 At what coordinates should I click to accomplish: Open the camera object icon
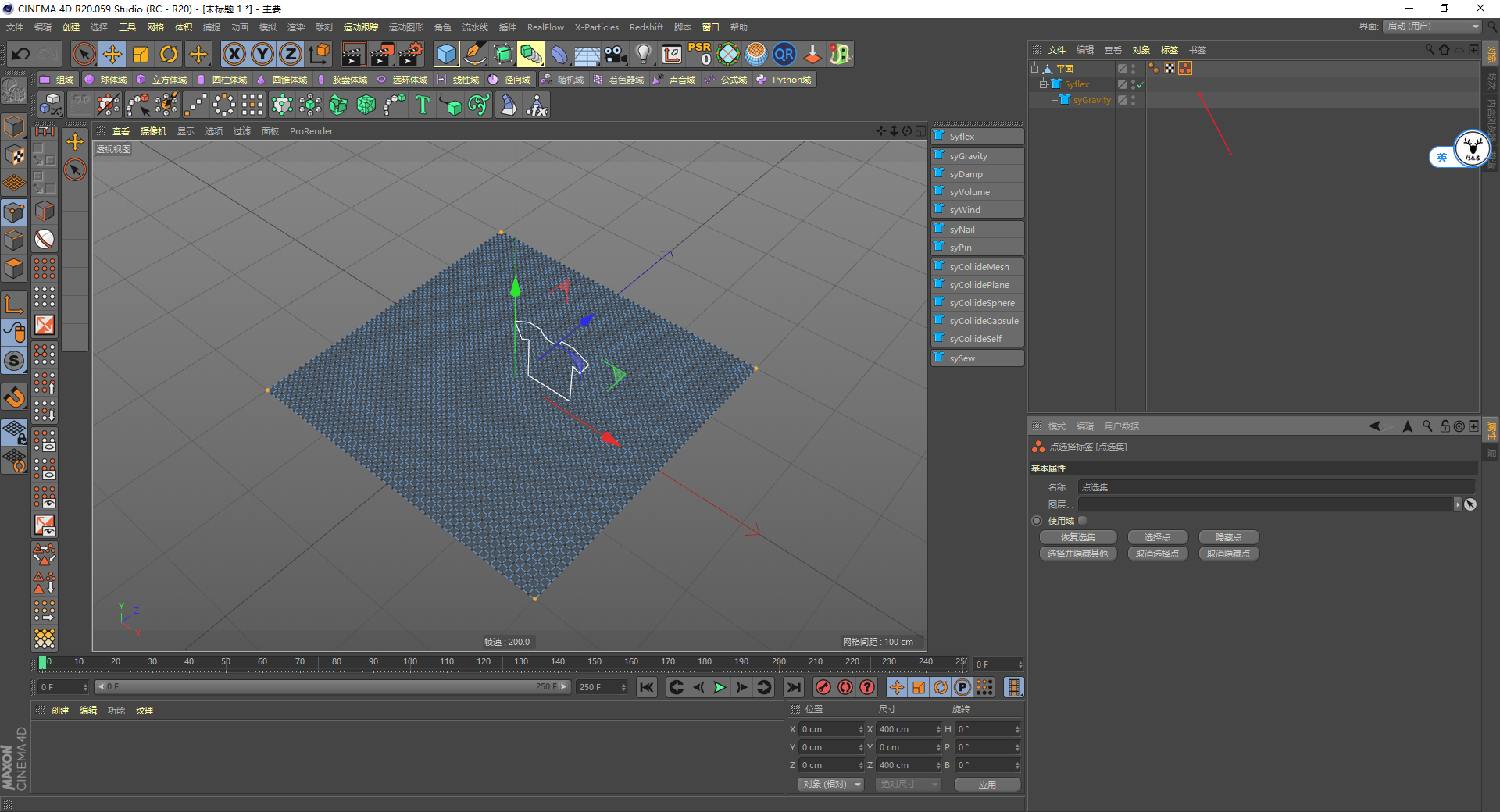616,54
